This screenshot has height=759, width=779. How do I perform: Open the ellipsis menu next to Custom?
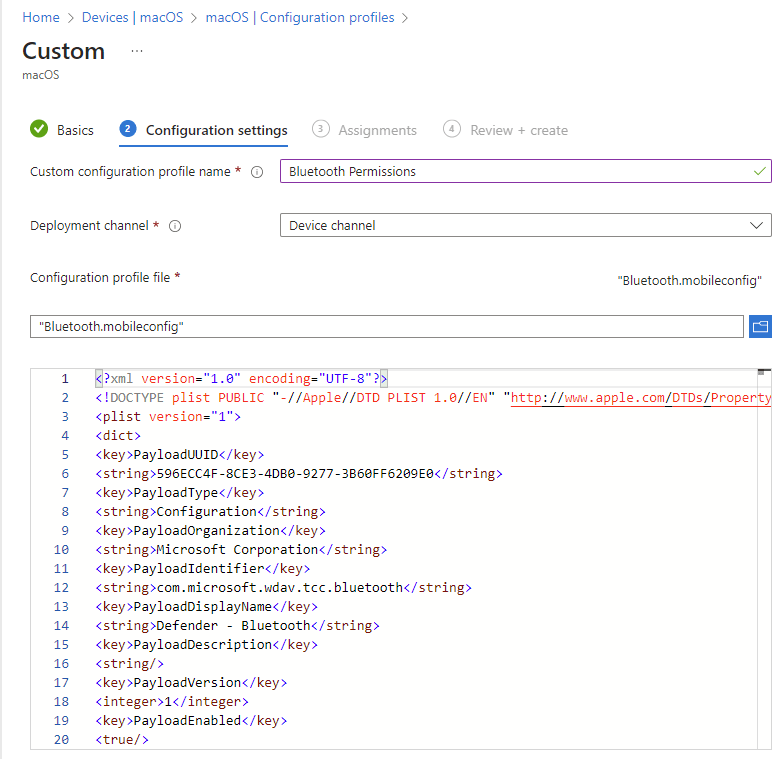(137, 51)
